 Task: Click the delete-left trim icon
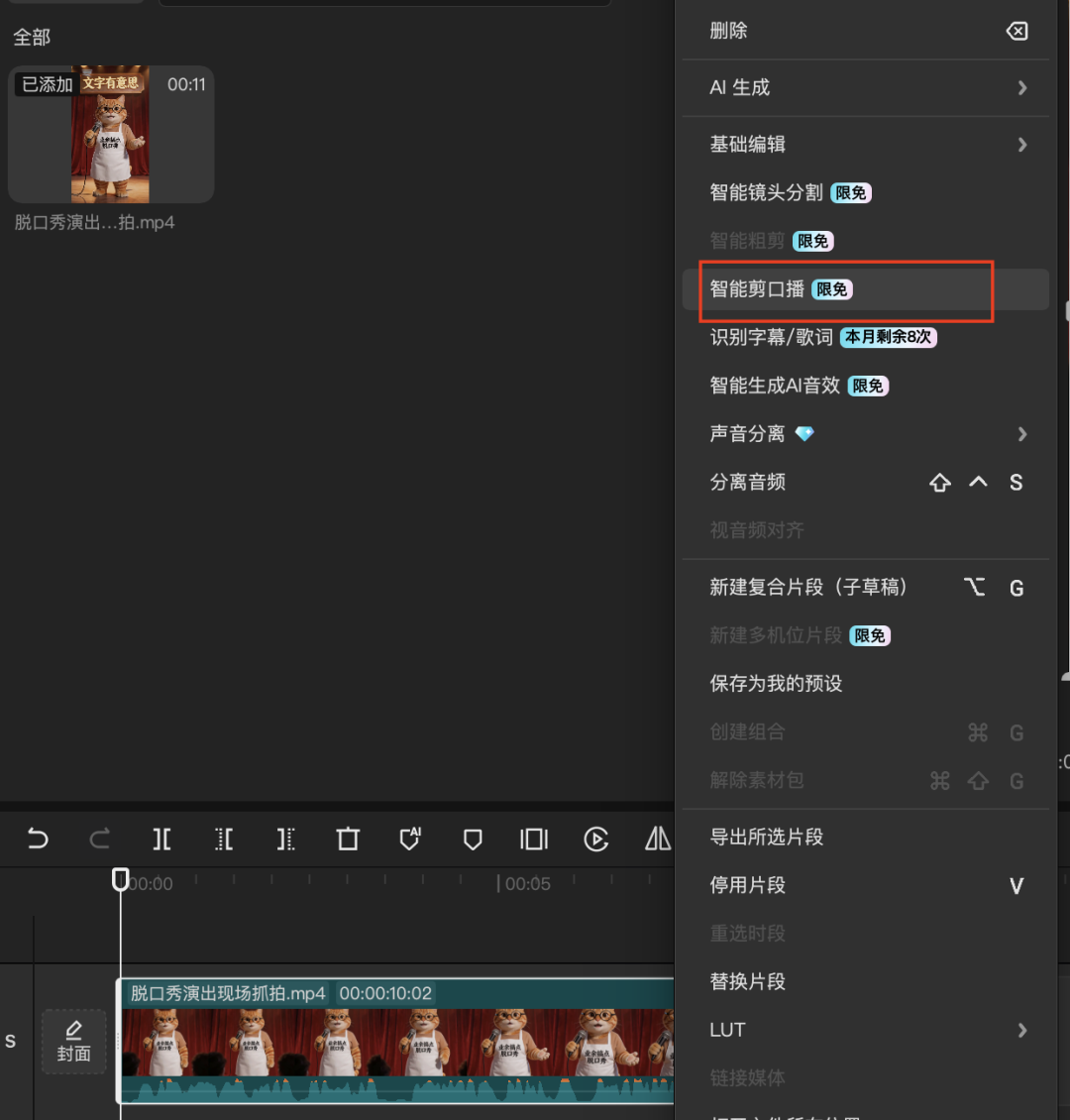tap(224, 839)
